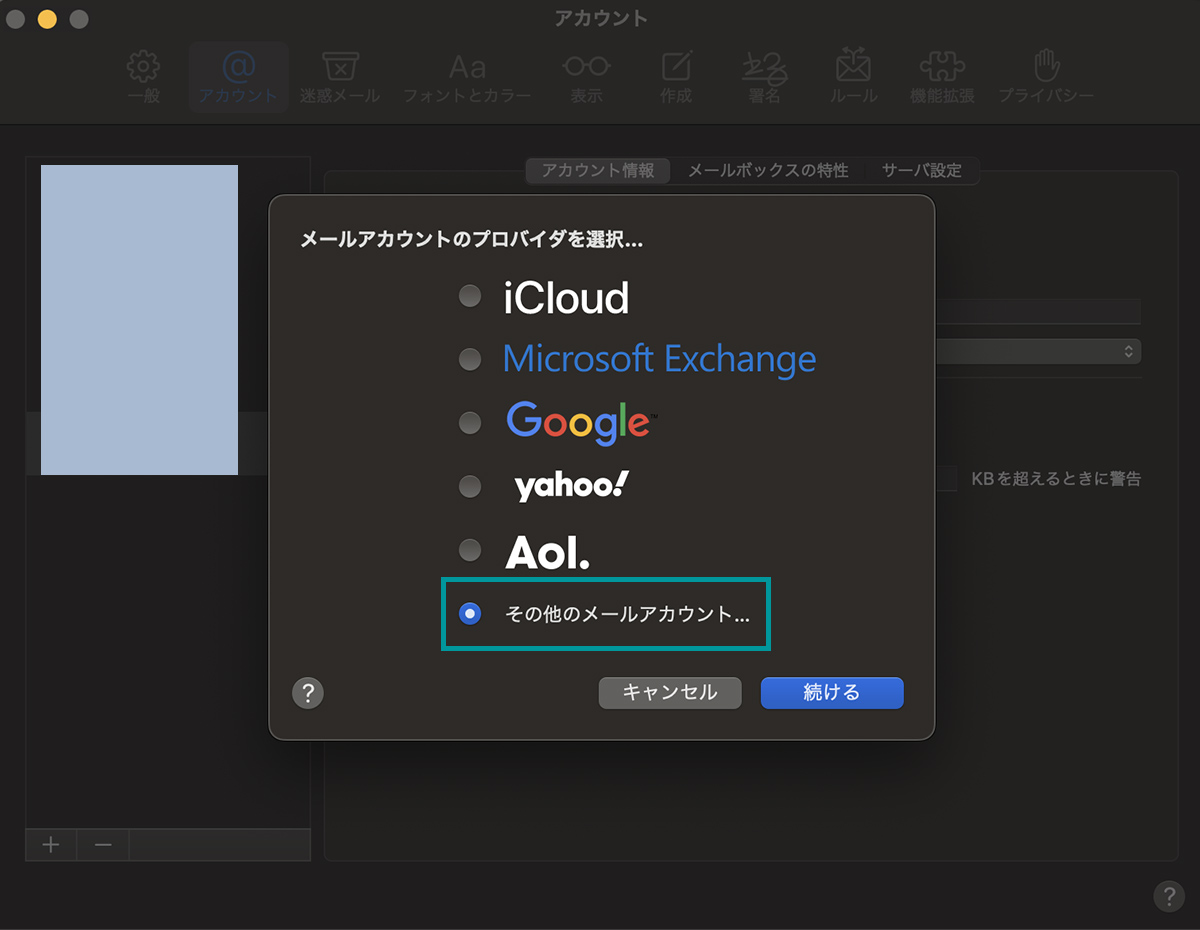Open the 機能拡張 extensions pane
The height and width of the screenshot is (930, 1200).
tap(942, 78)
